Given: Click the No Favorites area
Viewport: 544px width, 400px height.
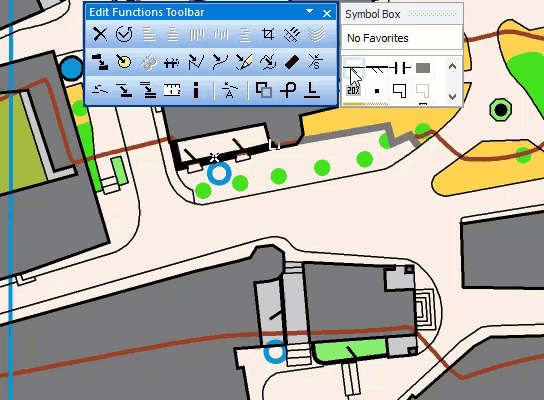Looking at the screenshot, I should (402, 38).
